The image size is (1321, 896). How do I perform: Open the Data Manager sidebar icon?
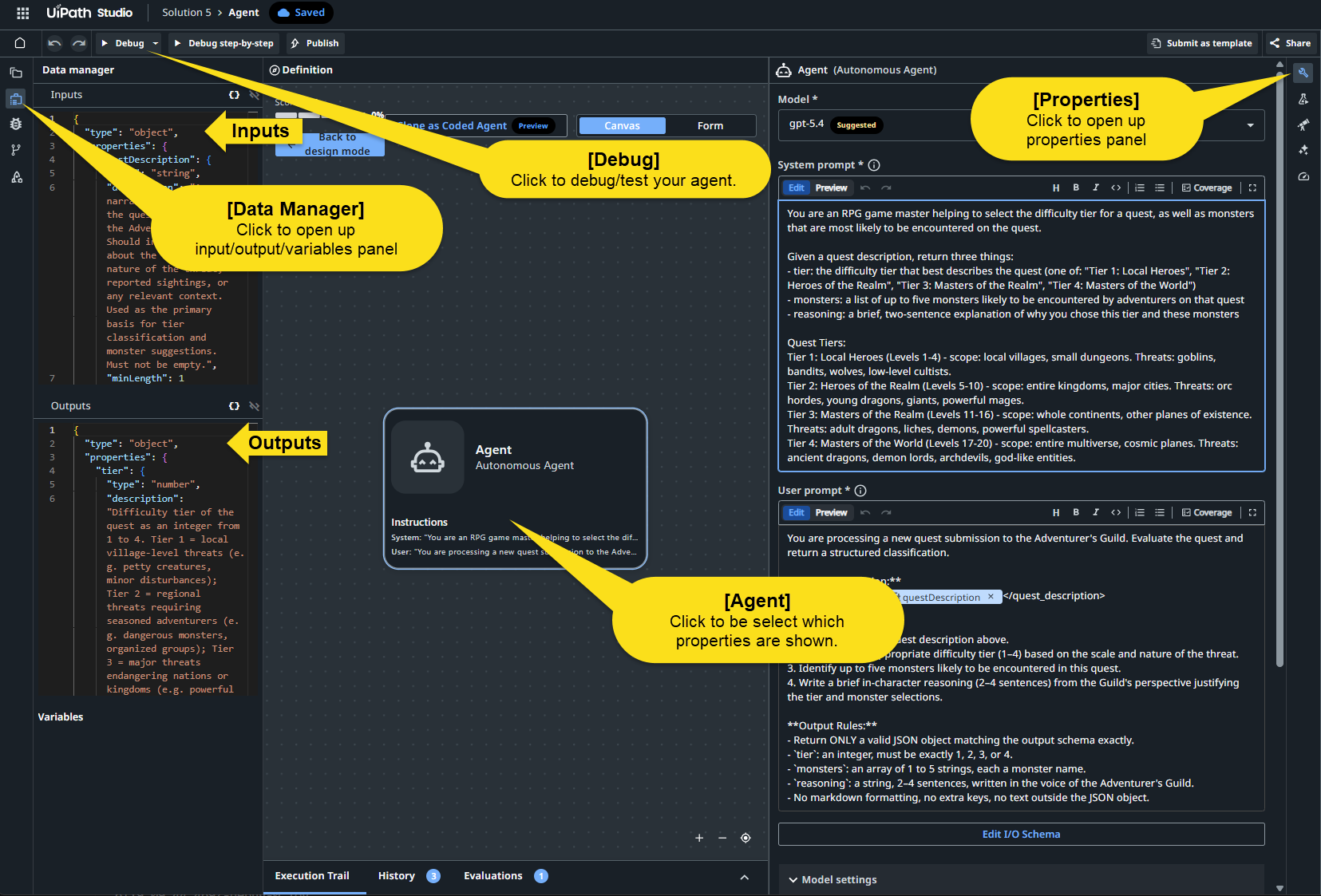16,99
